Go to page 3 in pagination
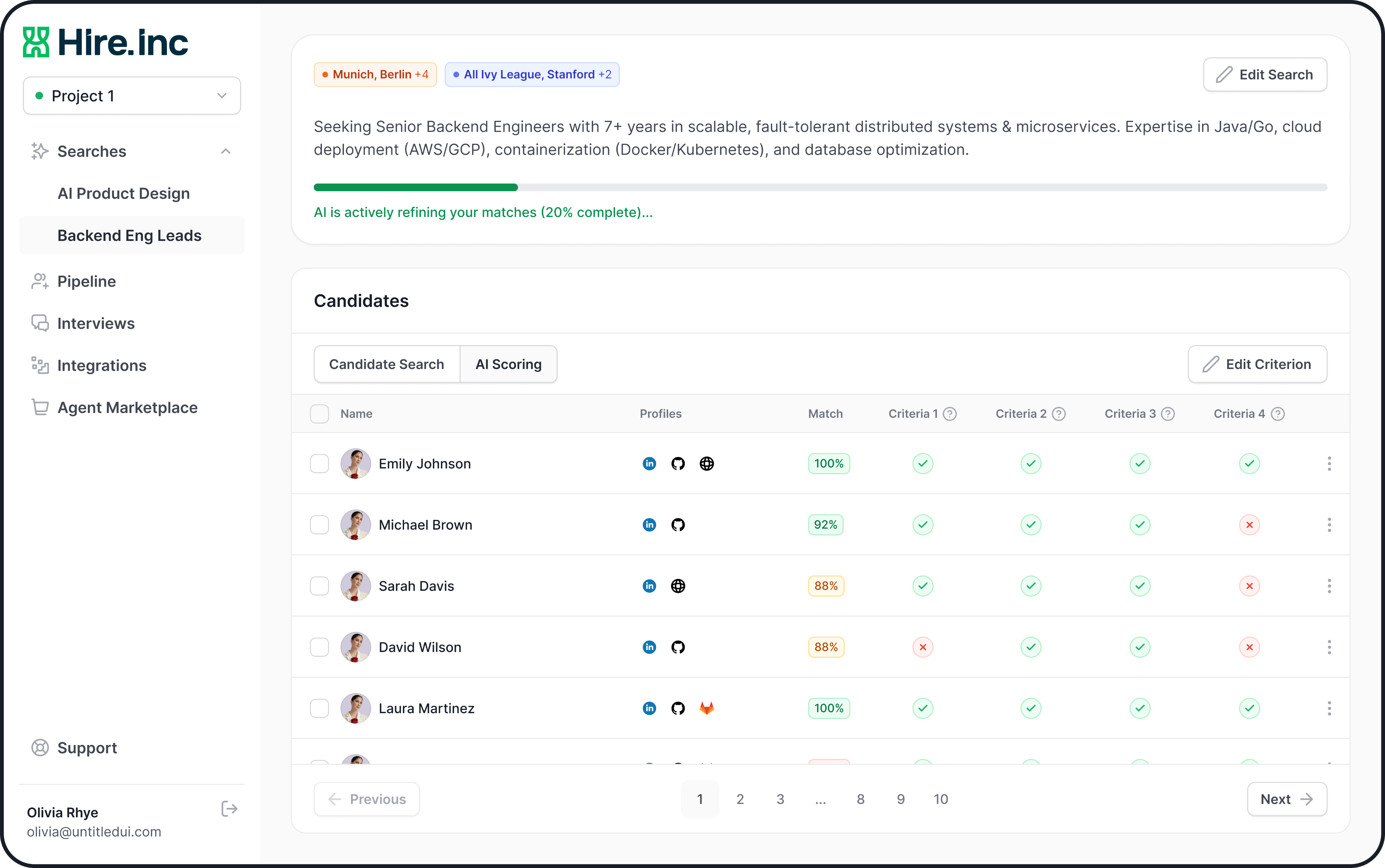The image size is (1385, 868). tap(780, 799)
